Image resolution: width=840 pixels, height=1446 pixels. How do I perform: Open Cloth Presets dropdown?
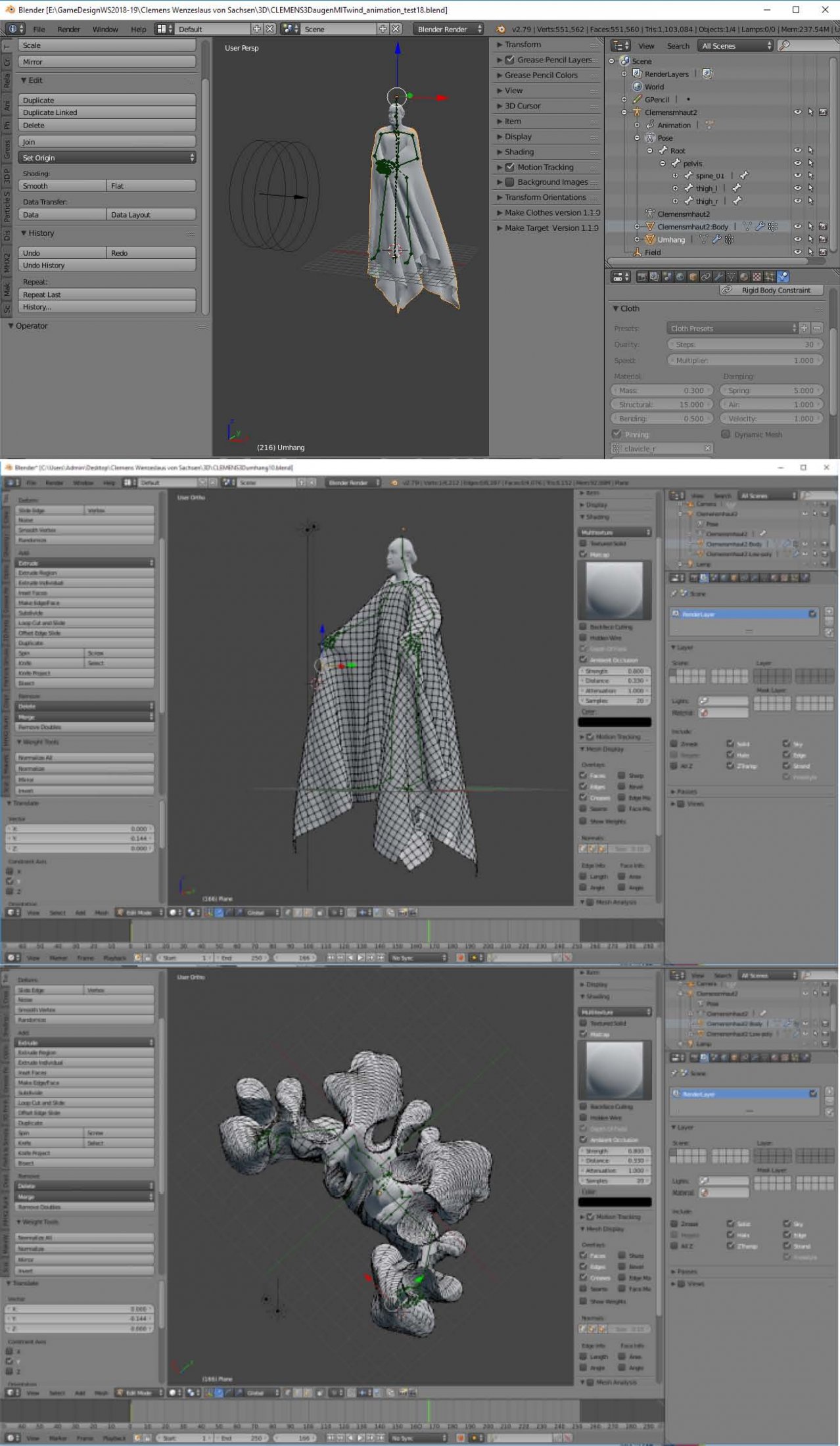(x=732, y=328)
